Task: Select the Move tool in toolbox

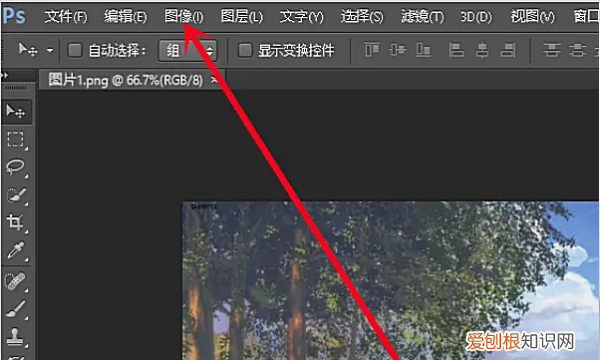Action: click(x=16, y=111)
